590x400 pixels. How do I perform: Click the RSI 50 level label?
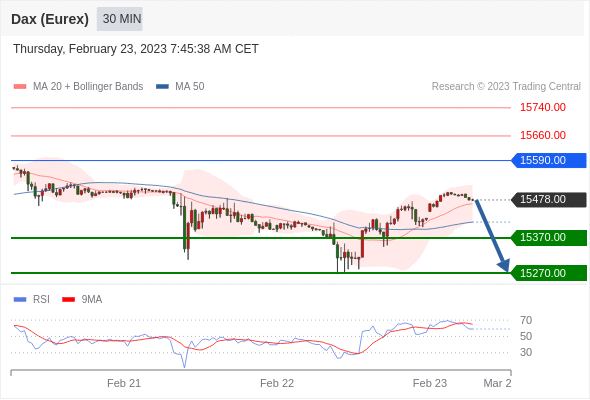526,336
